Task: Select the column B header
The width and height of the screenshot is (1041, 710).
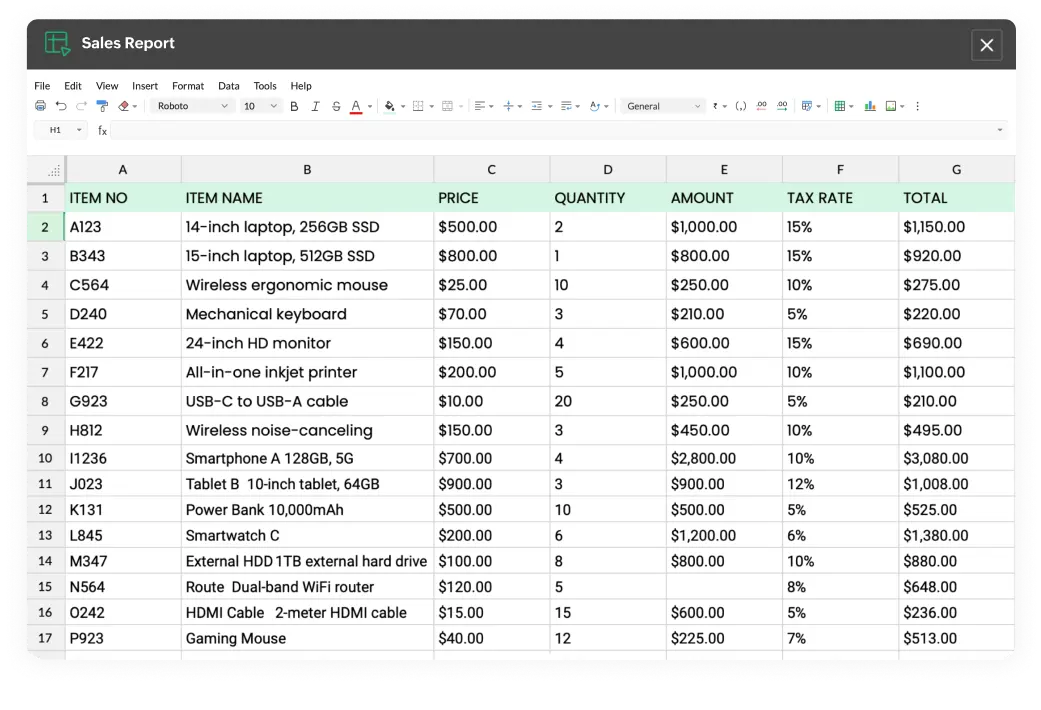Action: pos(307,170)
